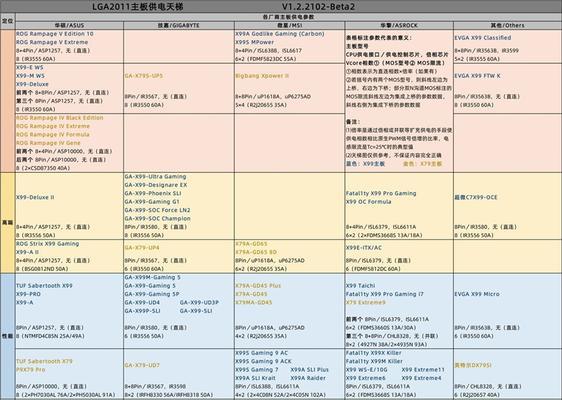This screenshot has height=400, width=562.
Task: Click 'ROG Rampage IV Gene' text
Action: click(x=48, y=143)
